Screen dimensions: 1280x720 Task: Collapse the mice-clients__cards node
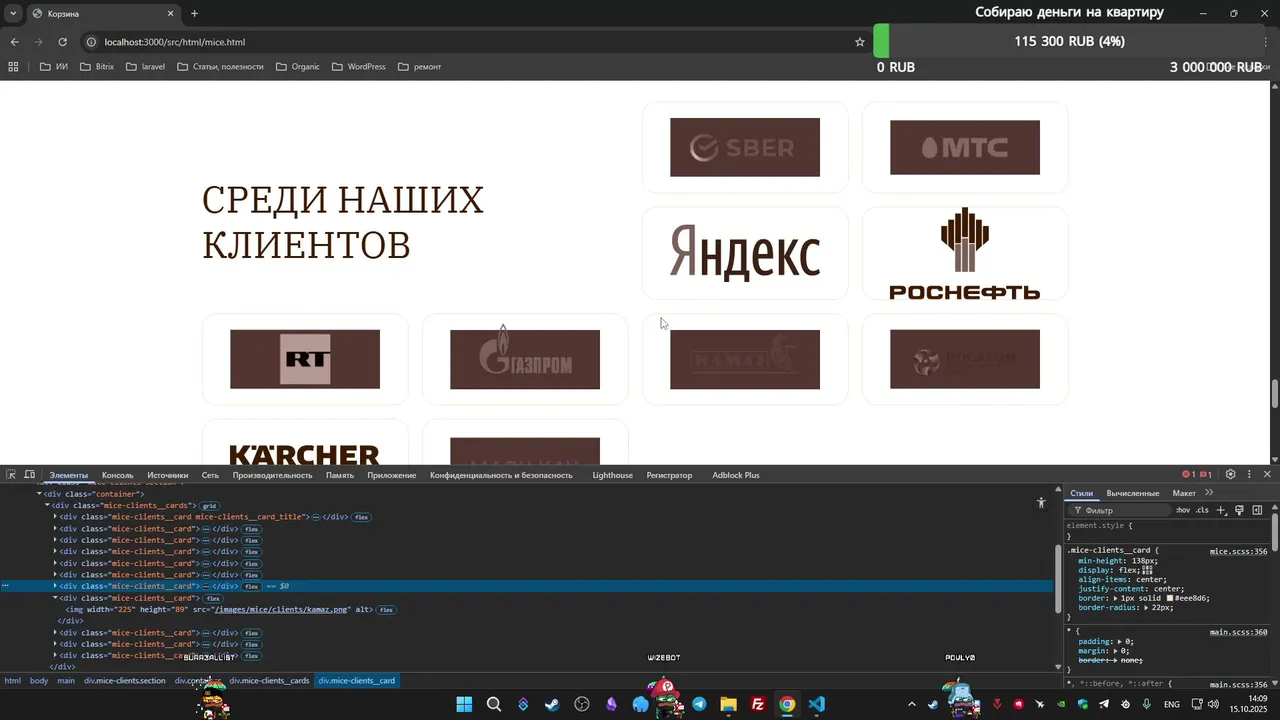[x=48, y=506]
